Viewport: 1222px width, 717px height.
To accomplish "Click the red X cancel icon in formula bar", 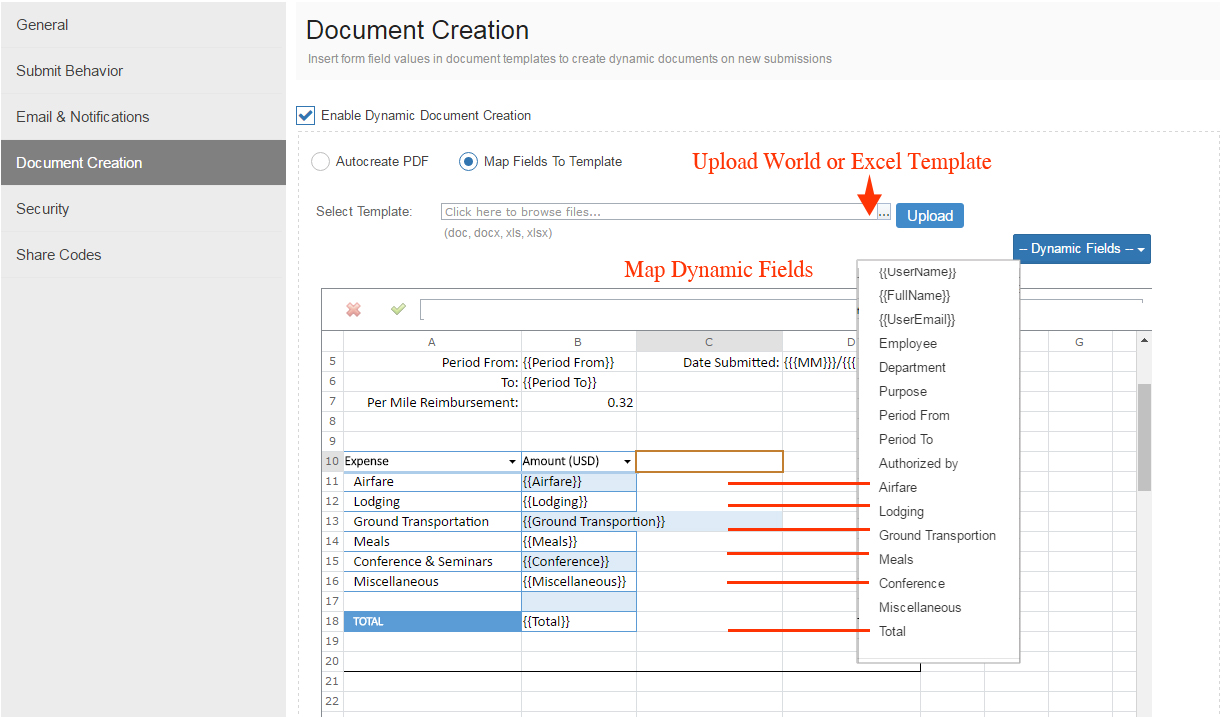I will coord(353,310).
